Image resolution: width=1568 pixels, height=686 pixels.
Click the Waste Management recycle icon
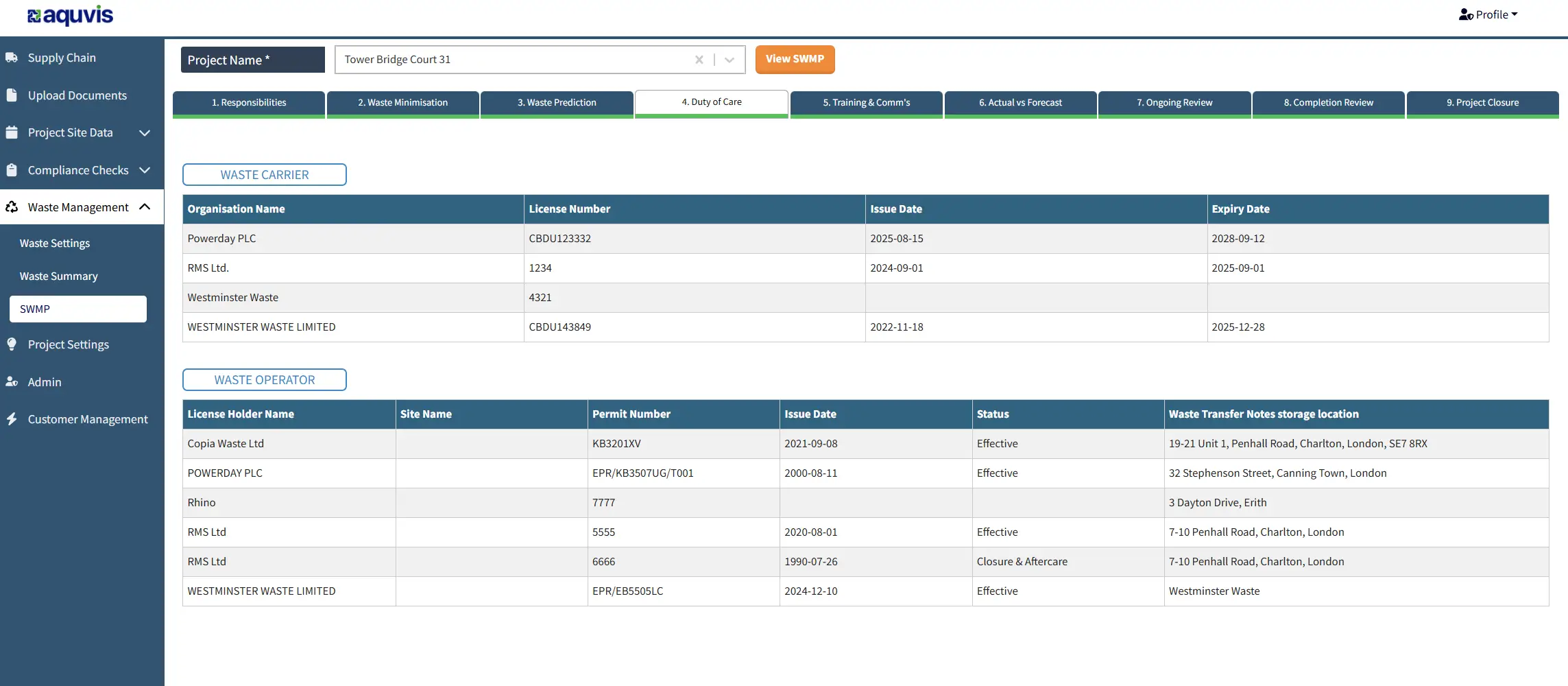pos(12,206)
